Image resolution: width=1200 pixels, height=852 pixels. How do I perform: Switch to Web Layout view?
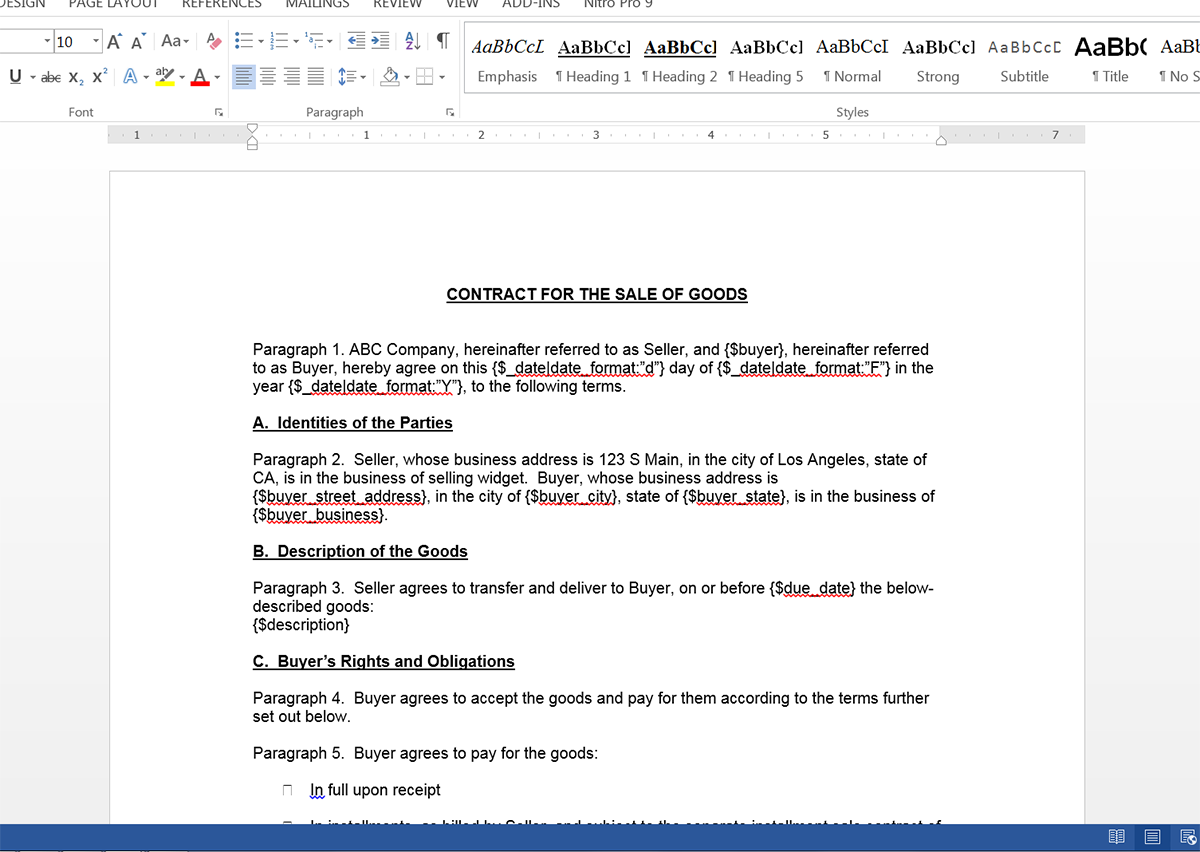[1187, 837]
